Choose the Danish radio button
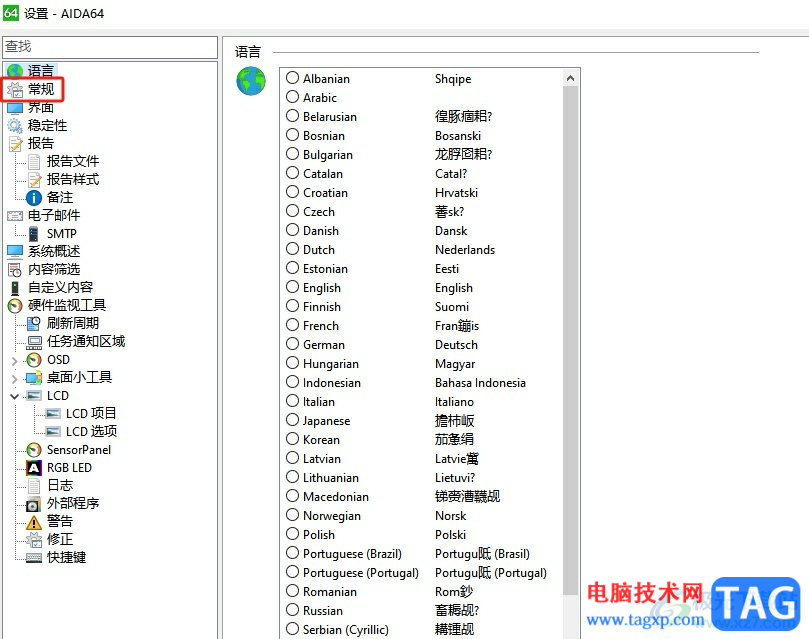 tap(293, 230)
